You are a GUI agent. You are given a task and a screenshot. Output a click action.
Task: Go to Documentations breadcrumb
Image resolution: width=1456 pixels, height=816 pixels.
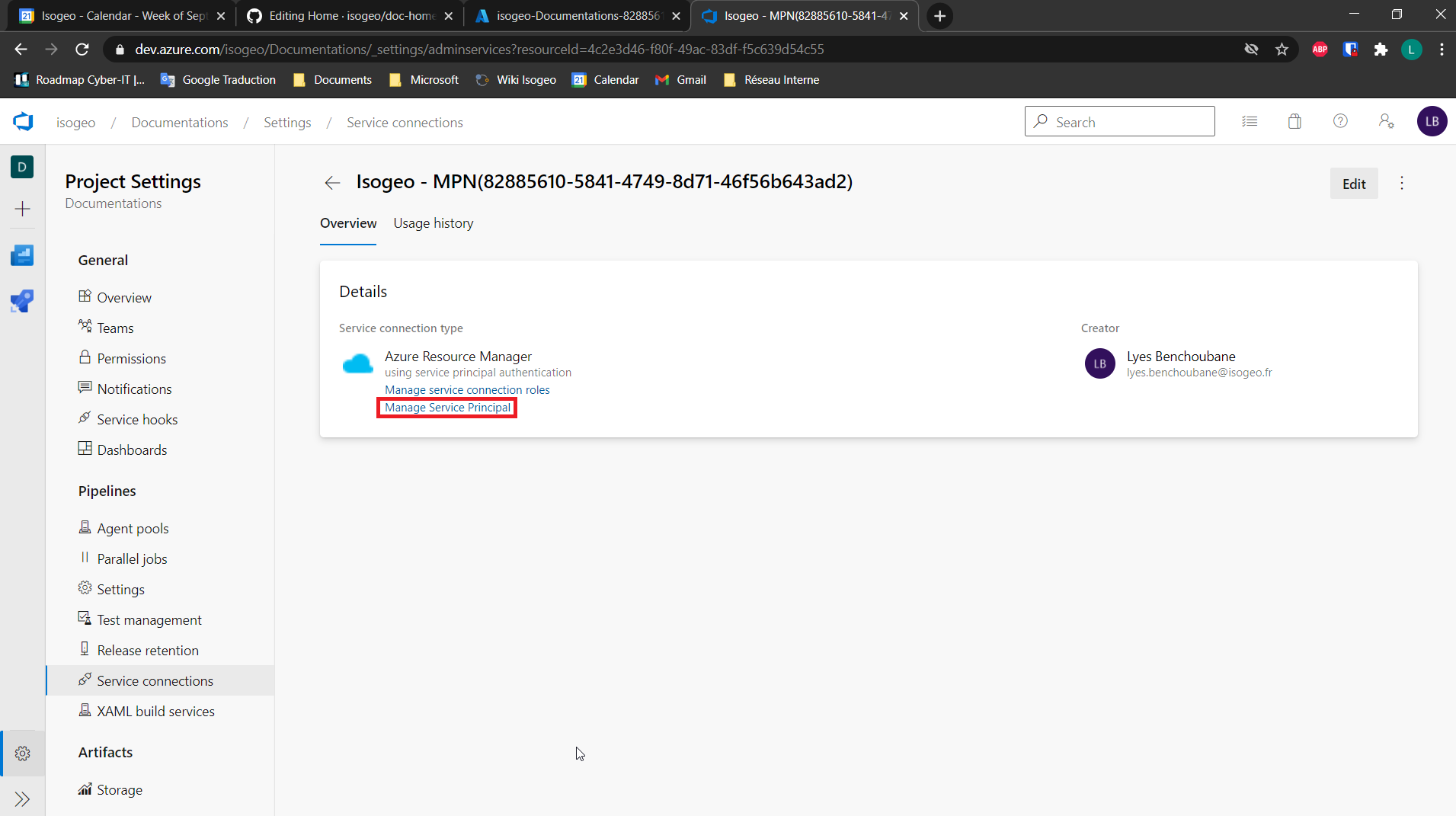[x=180, y=123]
